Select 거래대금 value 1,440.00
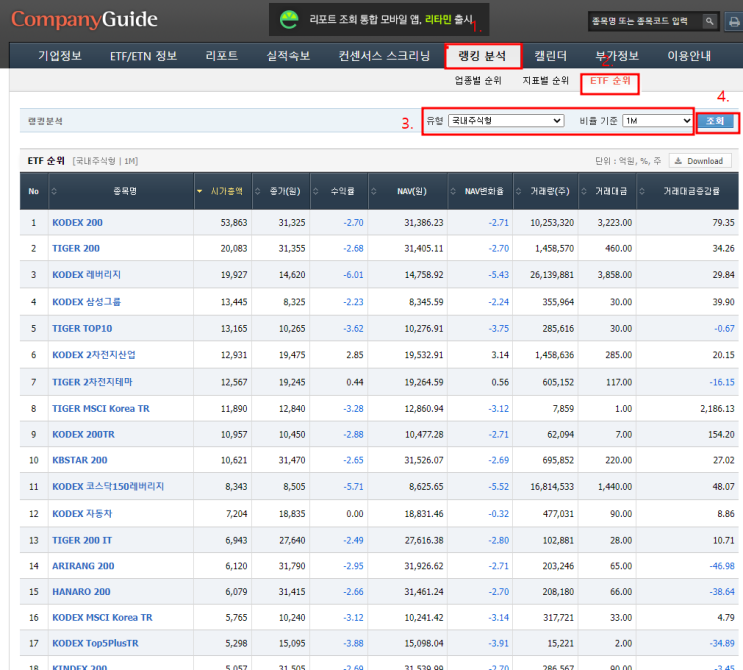Image resolution: width=743 pixels, height=670 pixels. coord(615,487)
